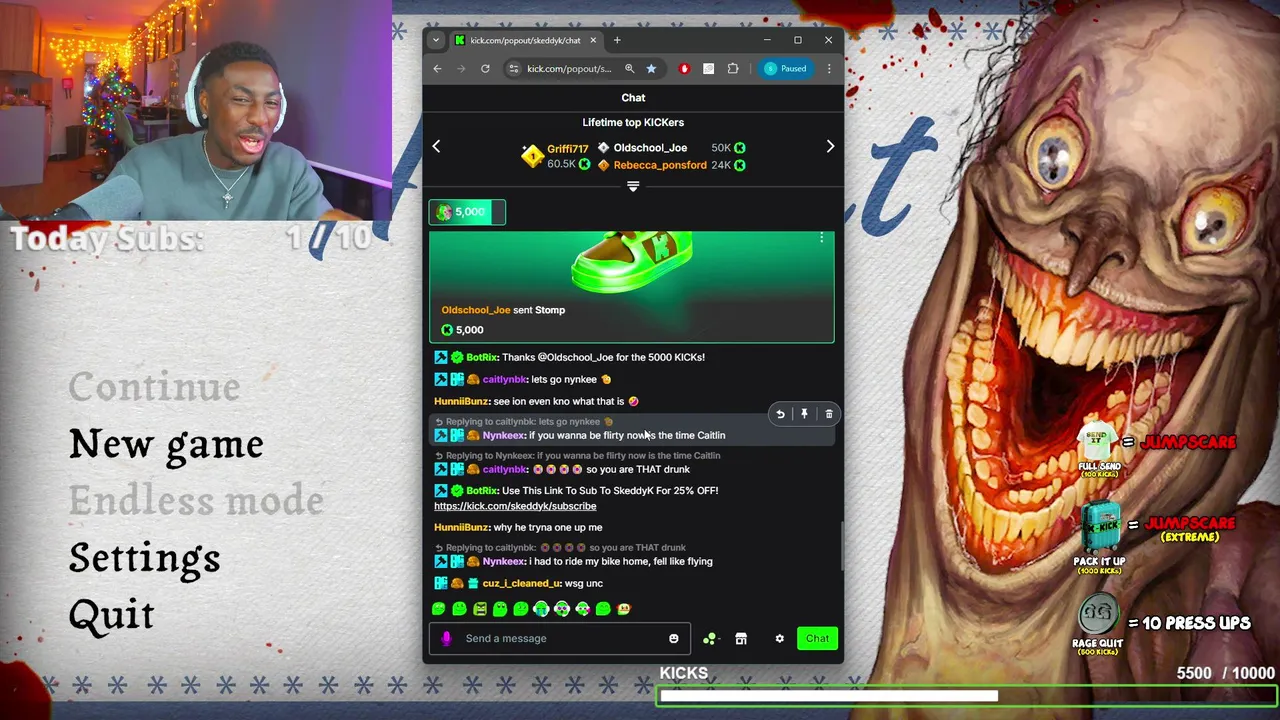This screenshot has width=1280, height=720.
Task: Open Settings in game menu
Action: coord(144,559)
